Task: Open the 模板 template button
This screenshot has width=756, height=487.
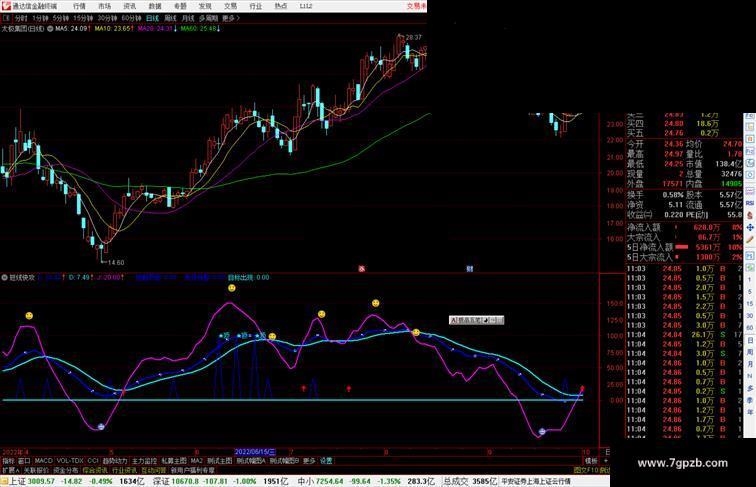Action: pos(591,461)
